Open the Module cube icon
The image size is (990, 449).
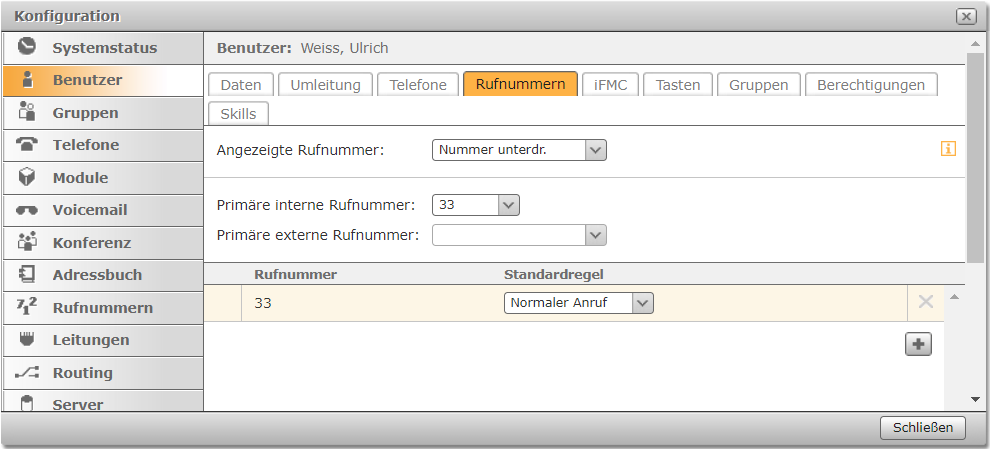(28, 177)
